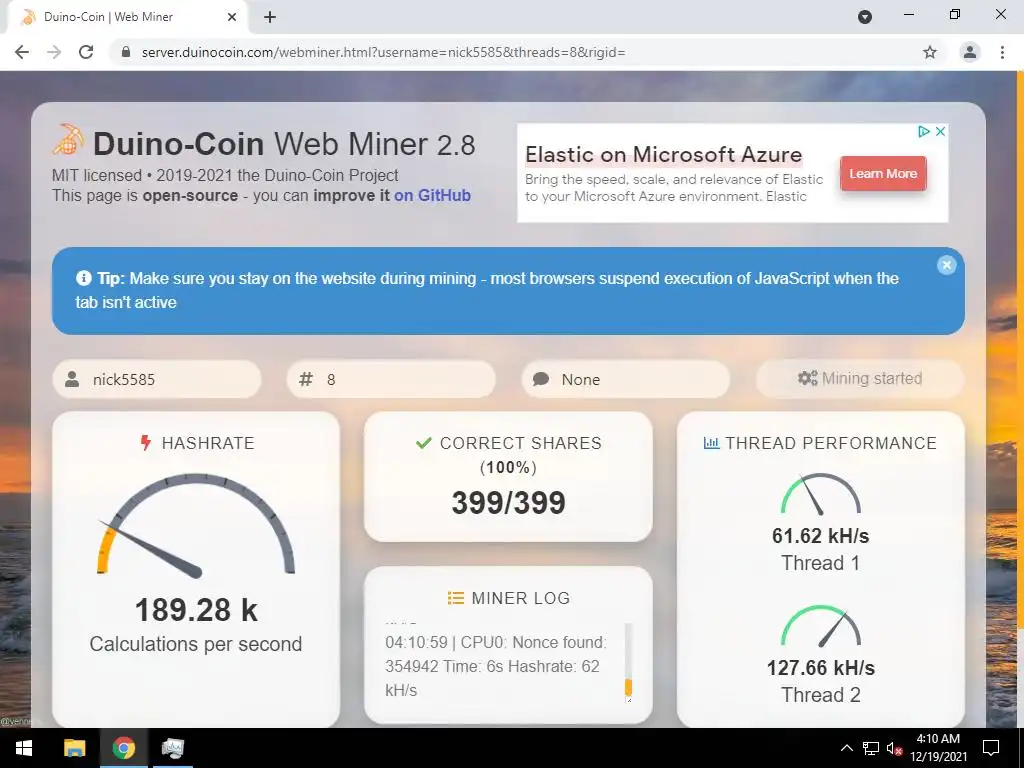This screenshot has height=768, width=1024.
Task: Close the Duino-Coin Web Miner tab
Action: [232, 17]
